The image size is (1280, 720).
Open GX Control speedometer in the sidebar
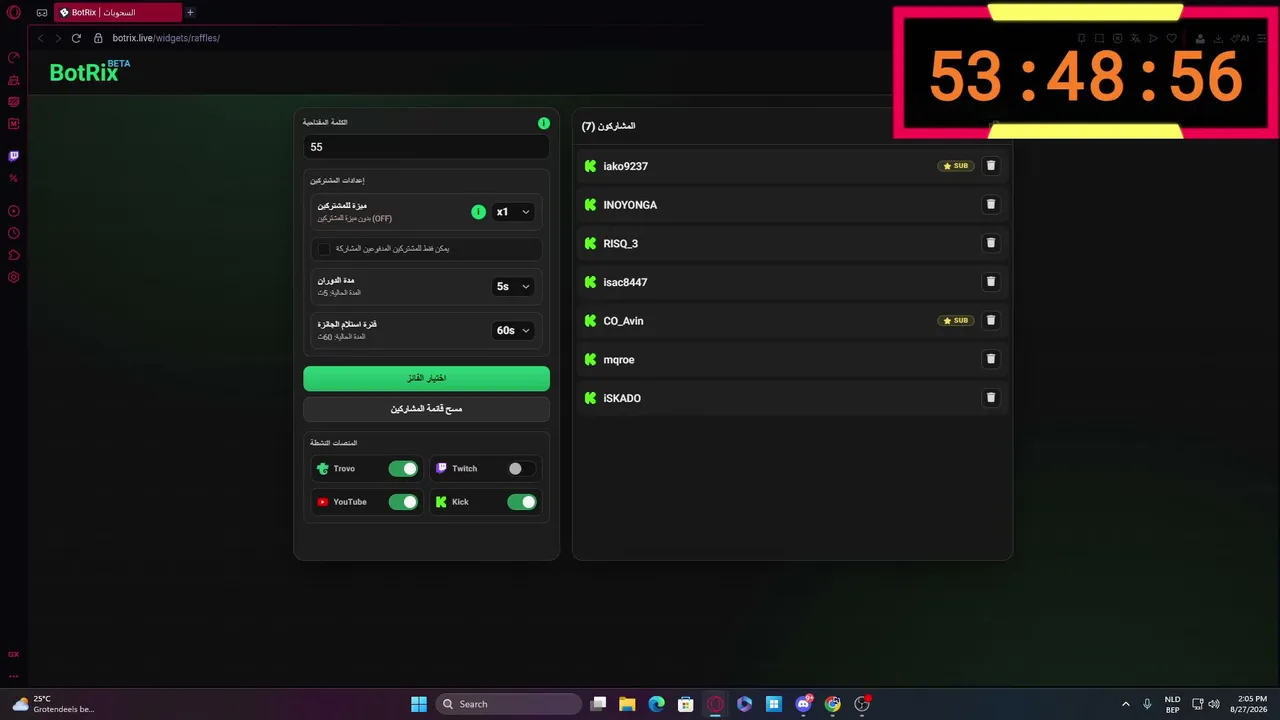pos(14,58)
